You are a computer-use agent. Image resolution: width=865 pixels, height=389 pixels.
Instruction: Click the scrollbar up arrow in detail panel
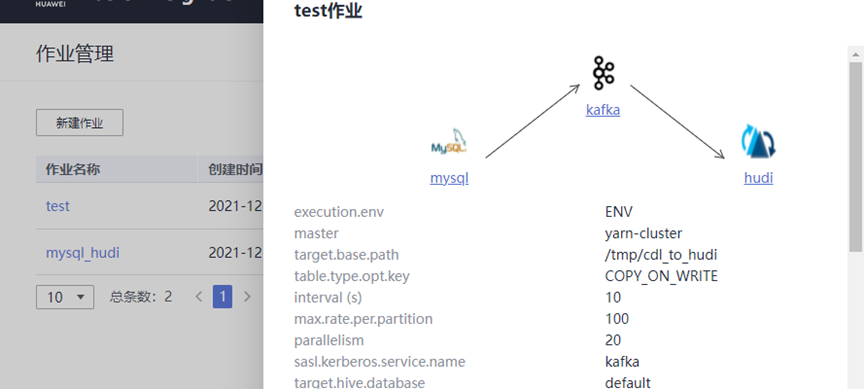pos(856,54)
